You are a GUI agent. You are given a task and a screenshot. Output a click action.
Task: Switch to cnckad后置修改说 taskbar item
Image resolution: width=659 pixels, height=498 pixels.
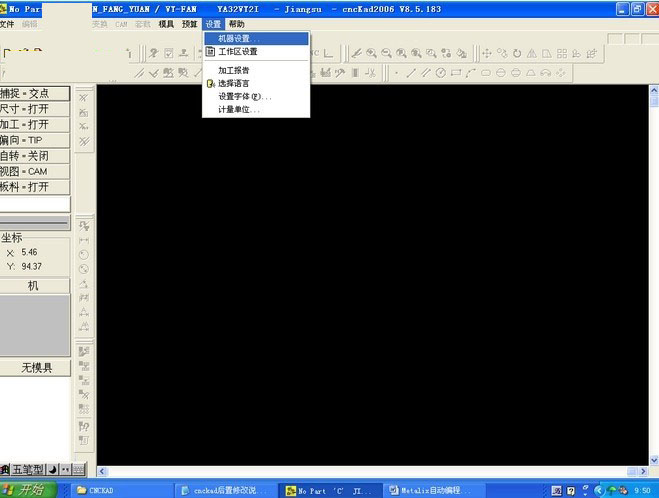tap(226, 490)
